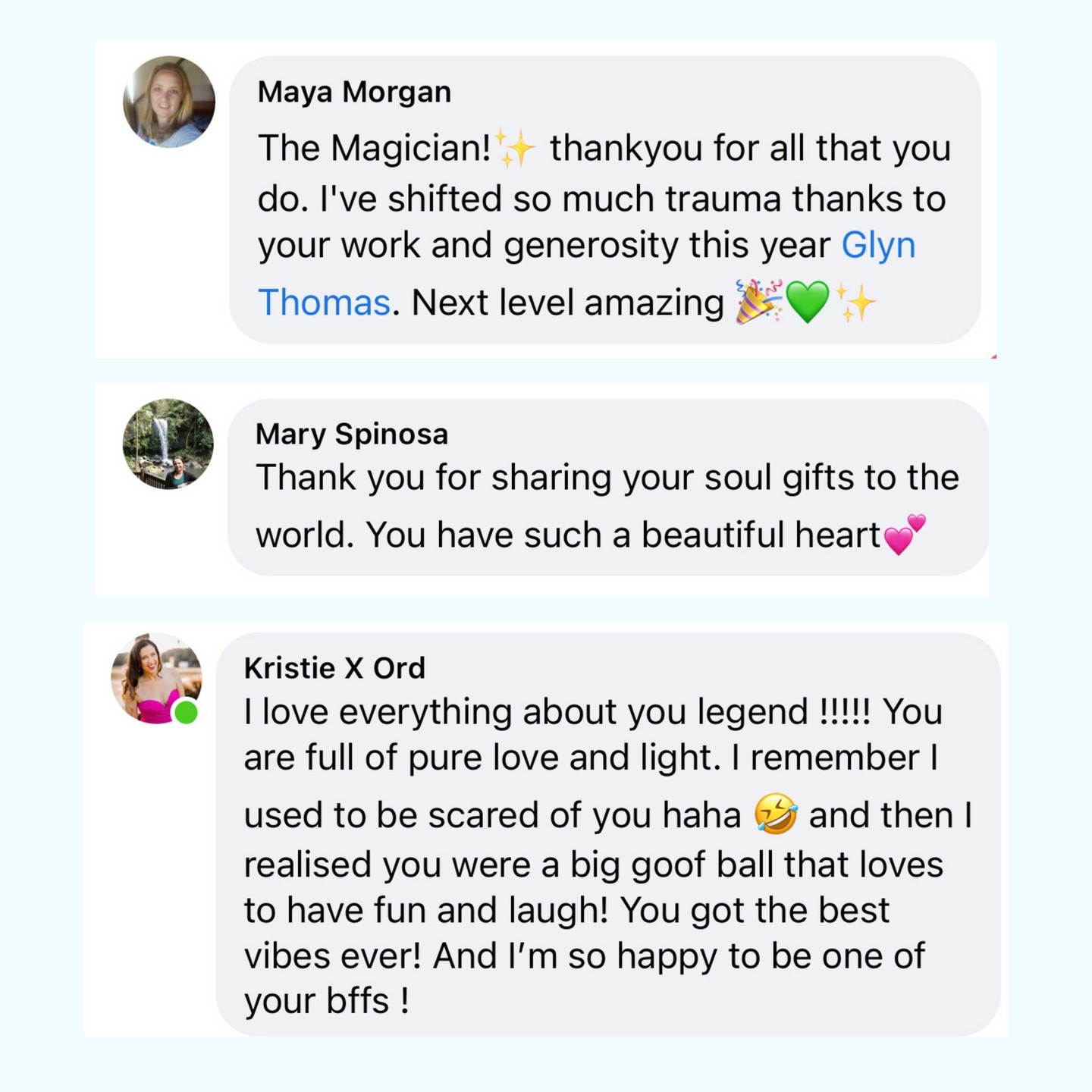Click Kristie's green online status dot
This screenshot has width=1092, height=1092.
186,713
